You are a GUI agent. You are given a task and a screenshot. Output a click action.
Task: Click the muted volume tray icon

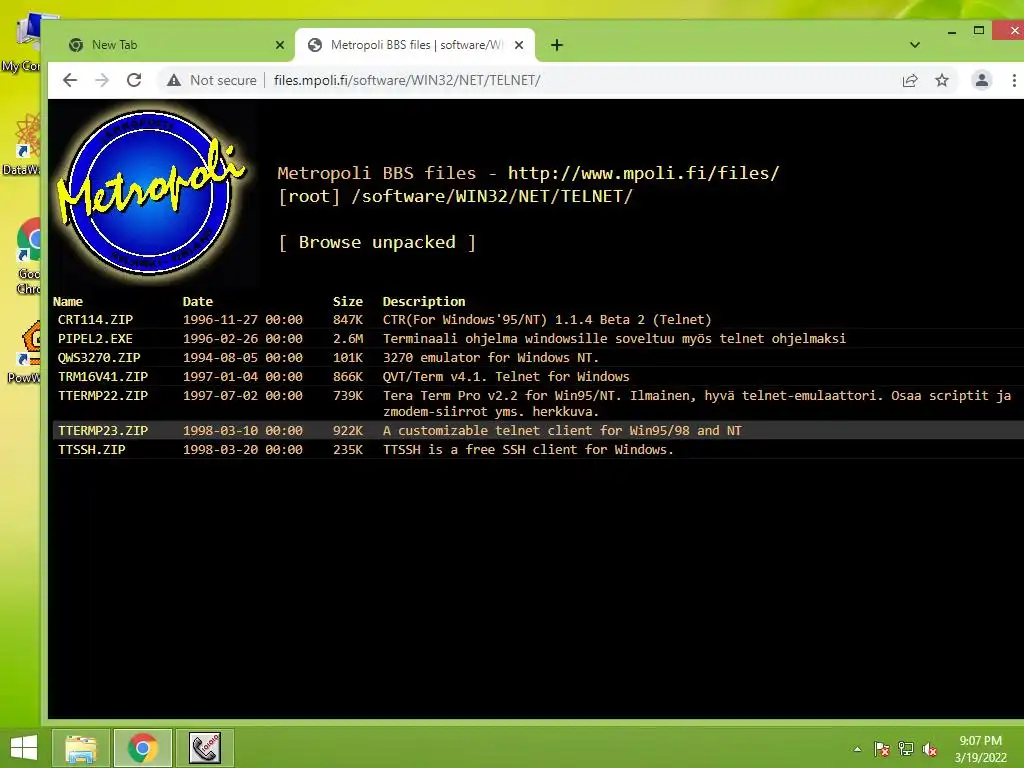tap(930, 749)
